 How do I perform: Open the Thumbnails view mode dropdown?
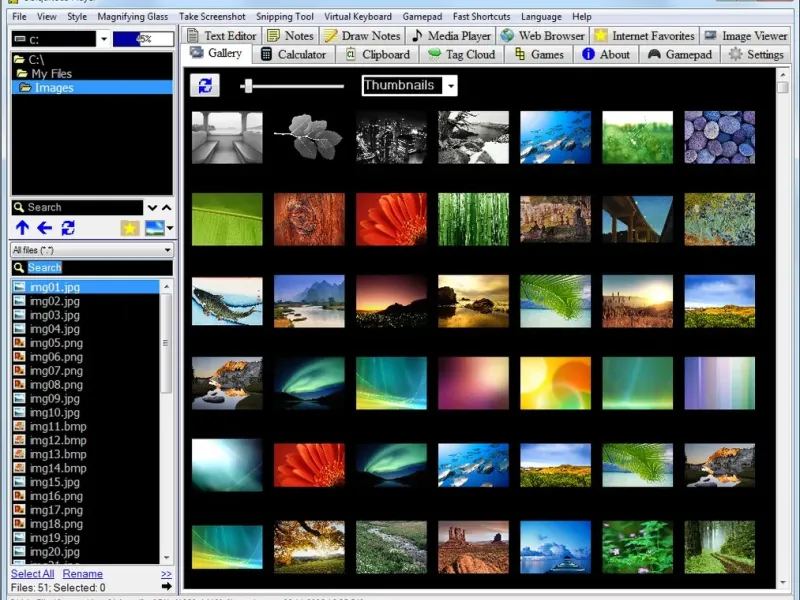(451, 86)
